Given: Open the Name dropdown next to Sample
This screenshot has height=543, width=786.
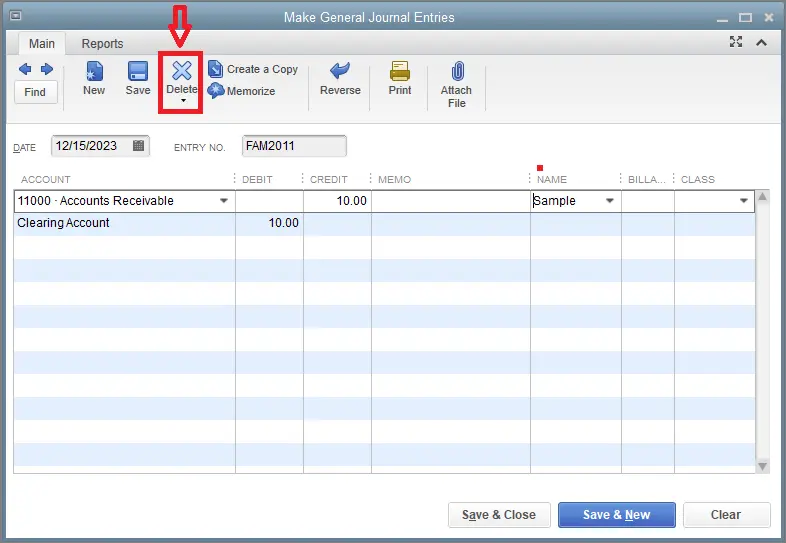Looking at the screenshot, I should 610,201.
